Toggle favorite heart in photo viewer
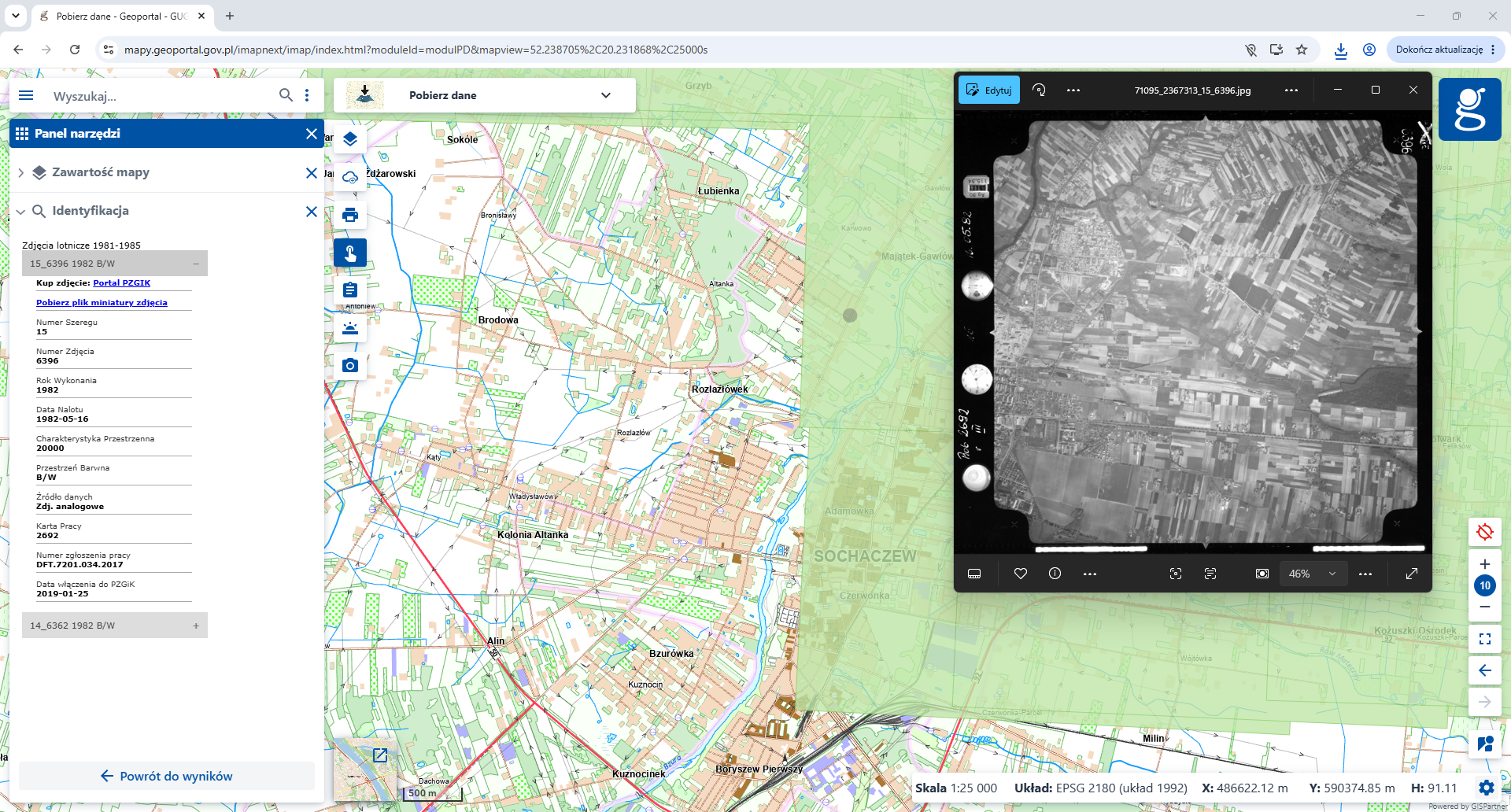This screenshot has height=812, width=1511. click(x=1021, y=574)
